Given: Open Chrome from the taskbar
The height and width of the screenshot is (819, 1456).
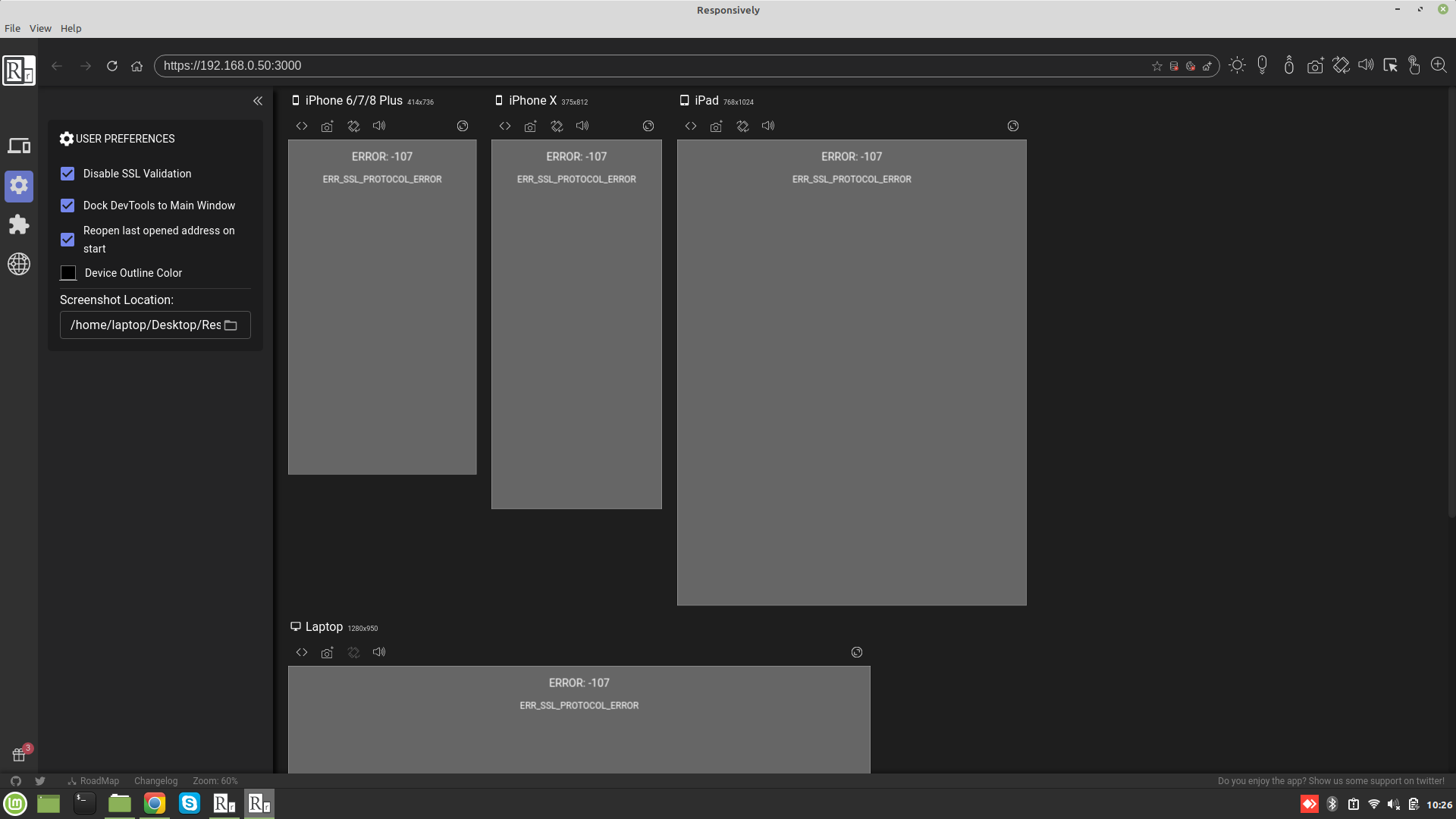Looking at the screenshot, I should click(155, 804).
